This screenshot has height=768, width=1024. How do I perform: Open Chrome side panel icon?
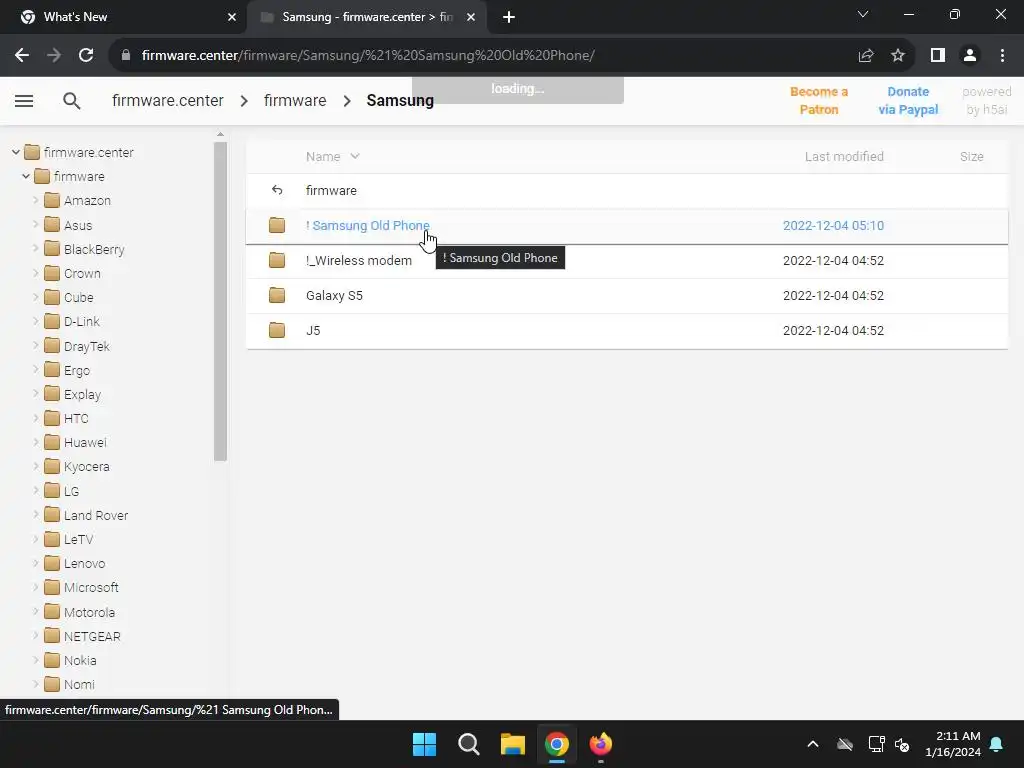point(938,56)
